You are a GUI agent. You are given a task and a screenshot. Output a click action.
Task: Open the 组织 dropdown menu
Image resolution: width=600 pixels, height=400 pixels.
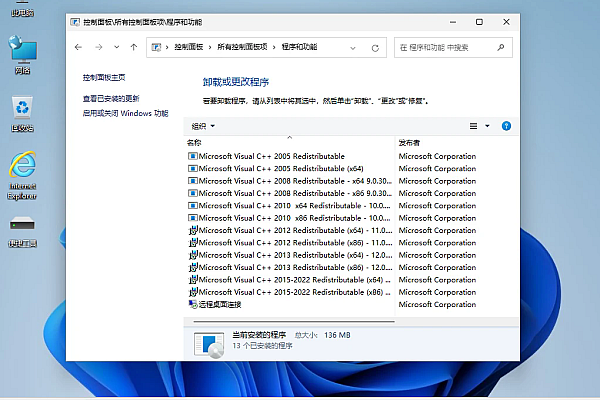(203, 126)
